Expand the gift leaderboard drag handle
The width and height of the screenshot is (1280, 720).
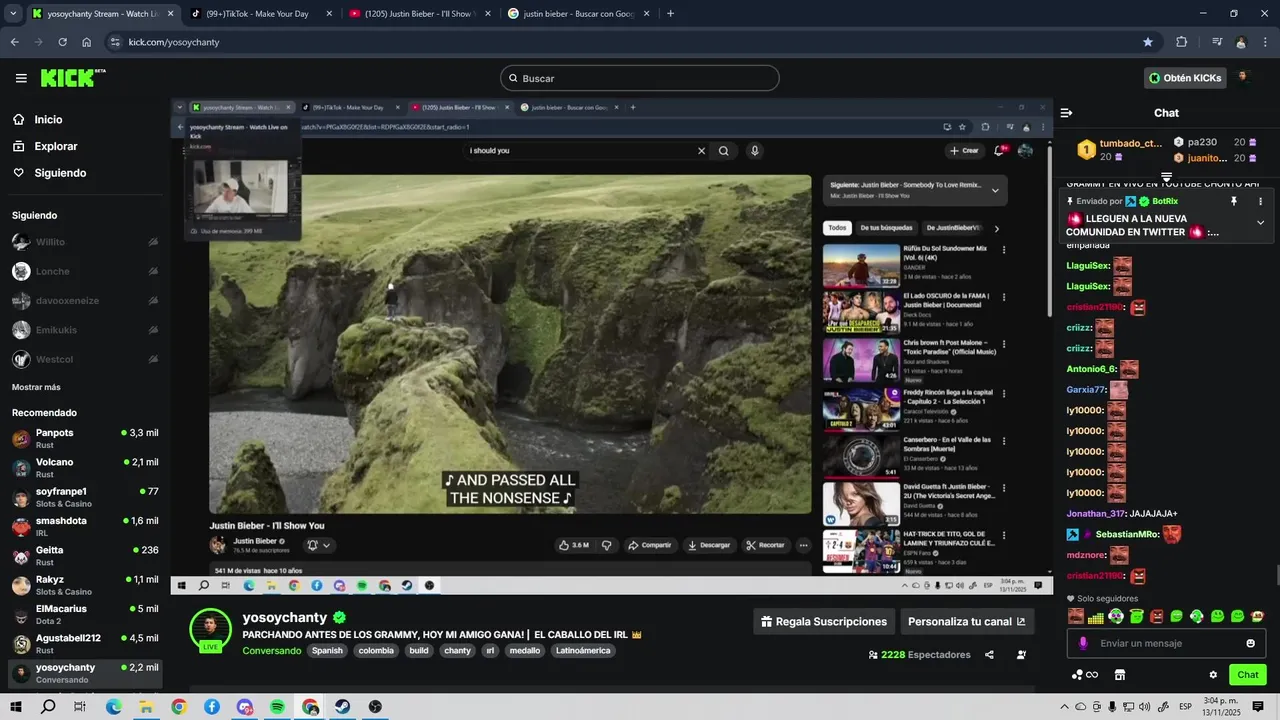1166,176
